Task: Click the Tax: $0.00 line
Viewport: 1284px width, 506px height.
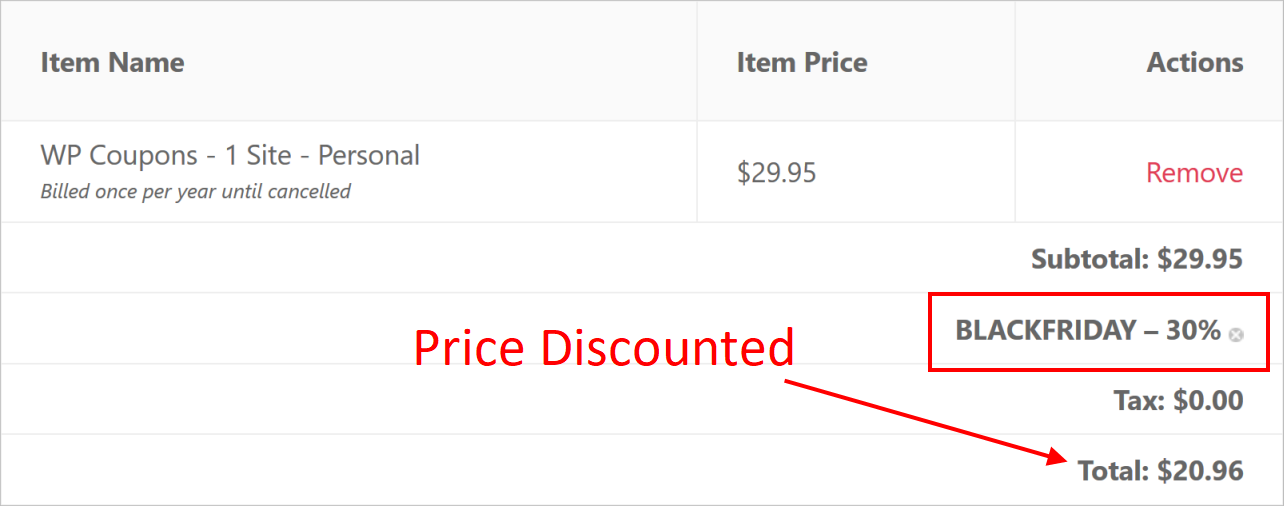Action: tap(1178, 401)
